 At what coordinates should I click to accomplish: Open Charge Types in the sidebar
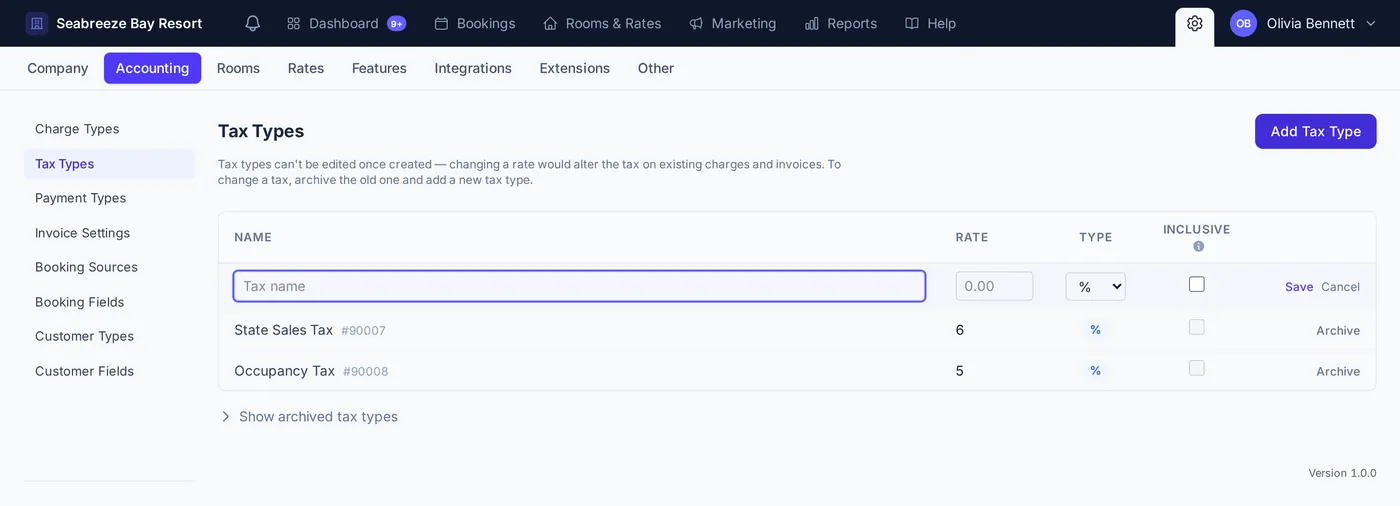(x=110, y=129)
